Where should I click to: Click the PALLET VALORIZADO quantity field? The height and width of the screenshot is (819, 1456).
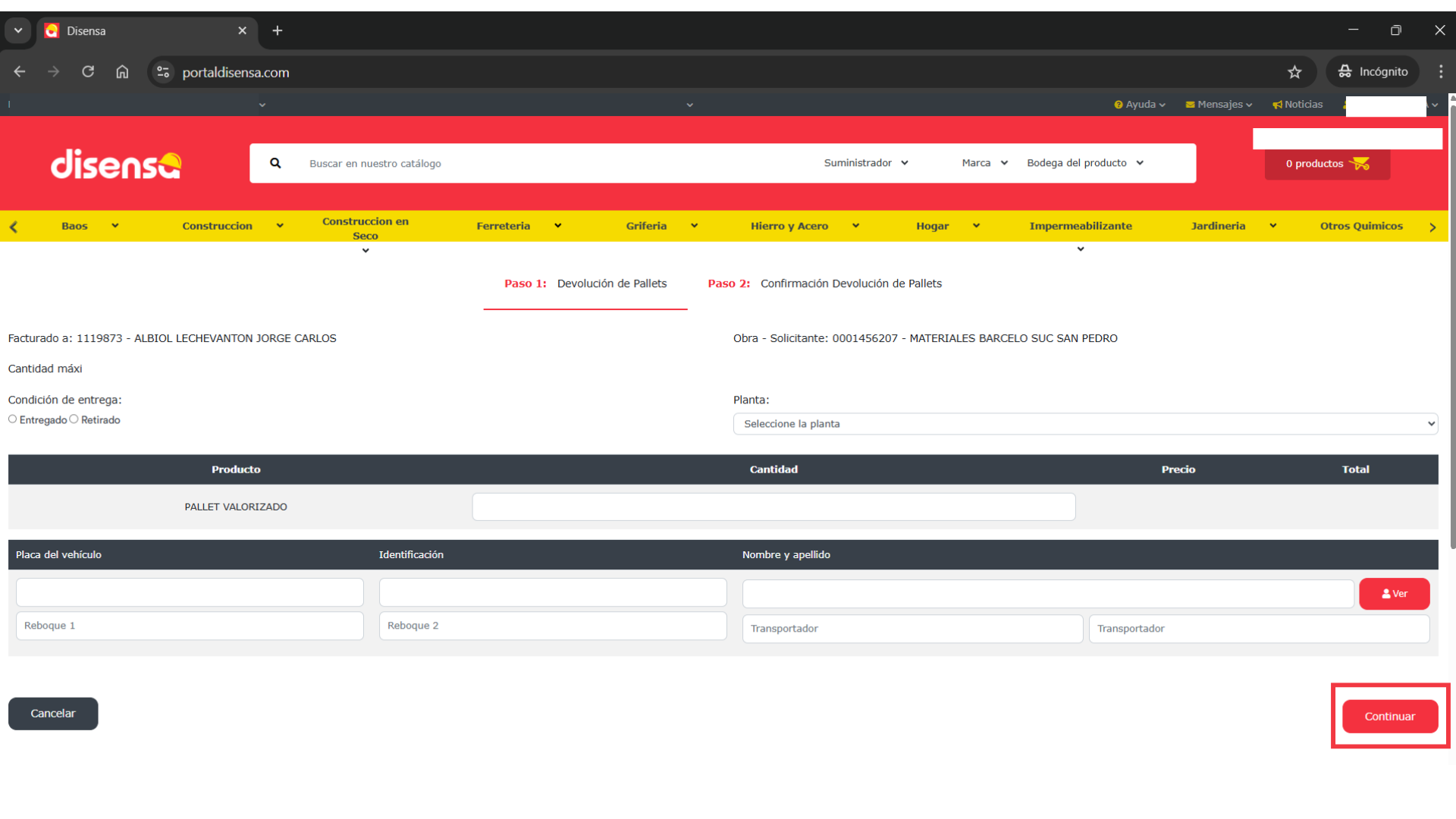click(x=773, y=507)
